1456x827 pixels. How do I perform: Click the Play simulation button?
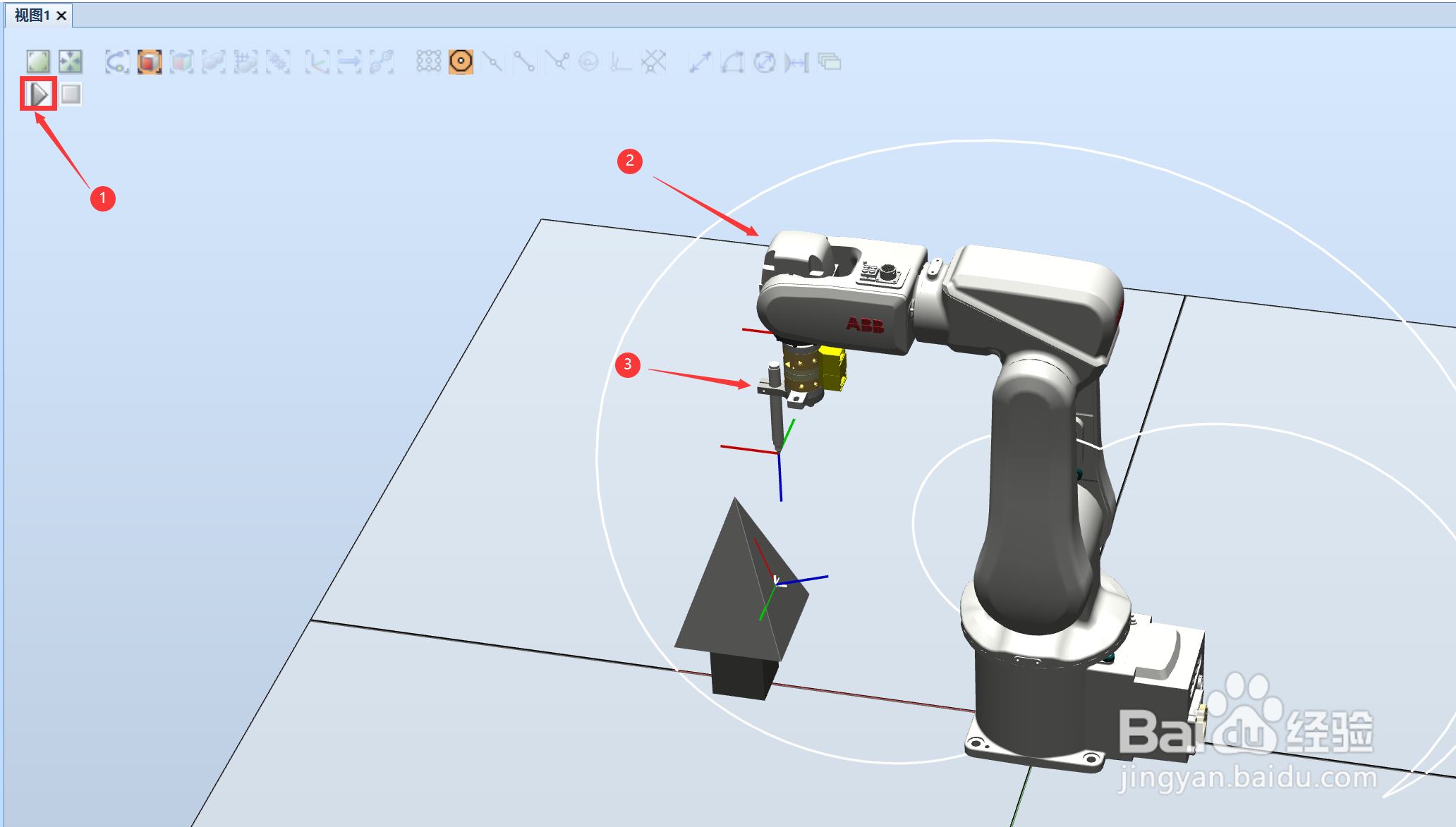(39, 94)
